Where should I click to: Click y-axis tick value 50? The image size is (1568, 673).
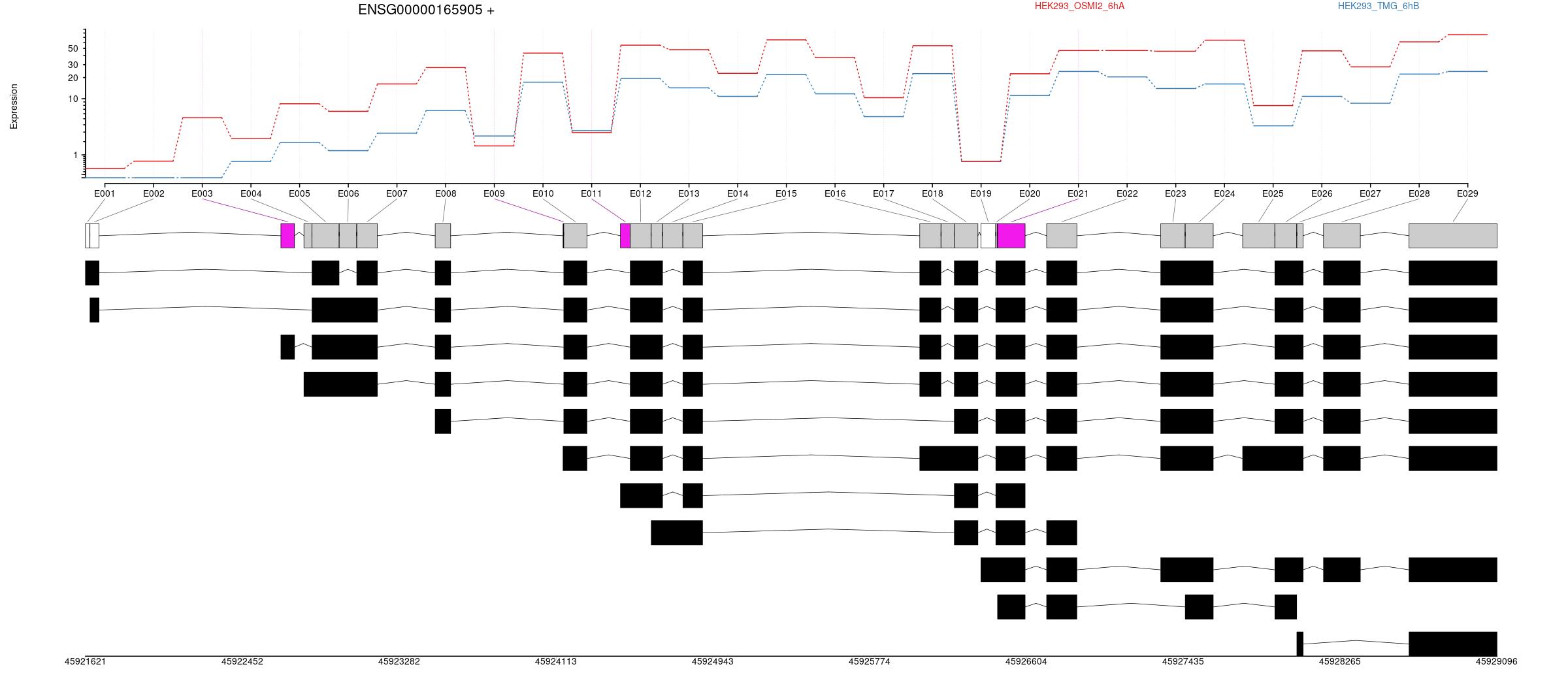(73, 48)
